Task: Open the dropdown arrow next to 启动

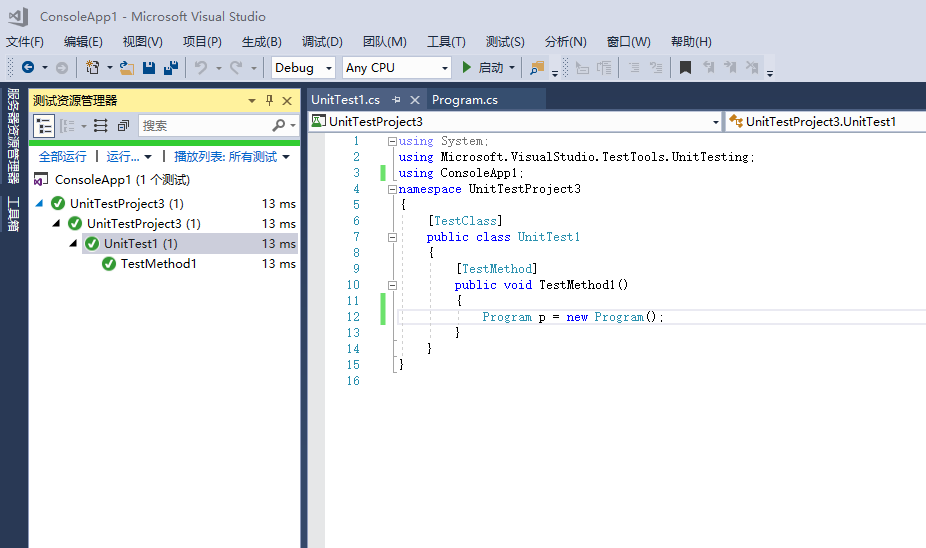Action: point(511,67)
